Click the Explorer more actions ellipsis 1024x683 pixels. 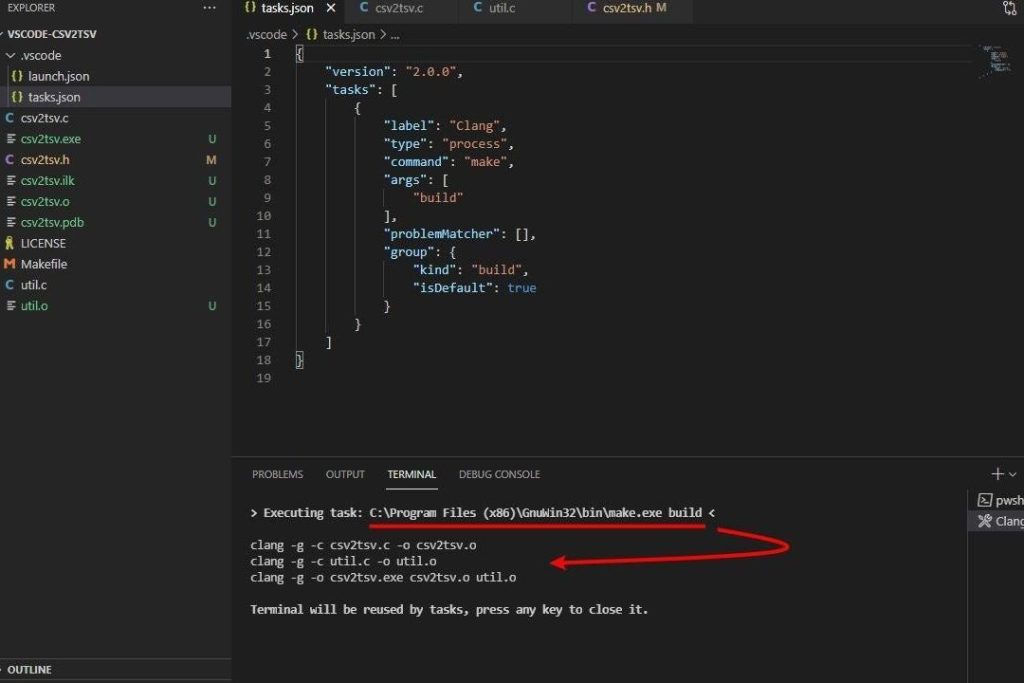[209, 8]
